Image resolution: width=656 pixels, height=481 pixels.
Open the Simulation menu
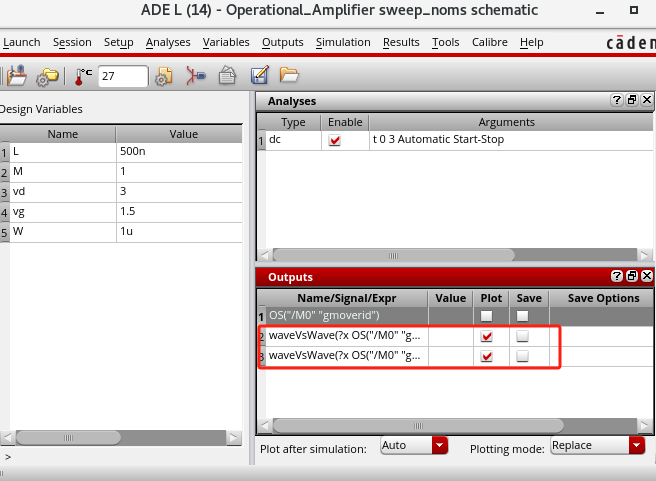(343, 42)
